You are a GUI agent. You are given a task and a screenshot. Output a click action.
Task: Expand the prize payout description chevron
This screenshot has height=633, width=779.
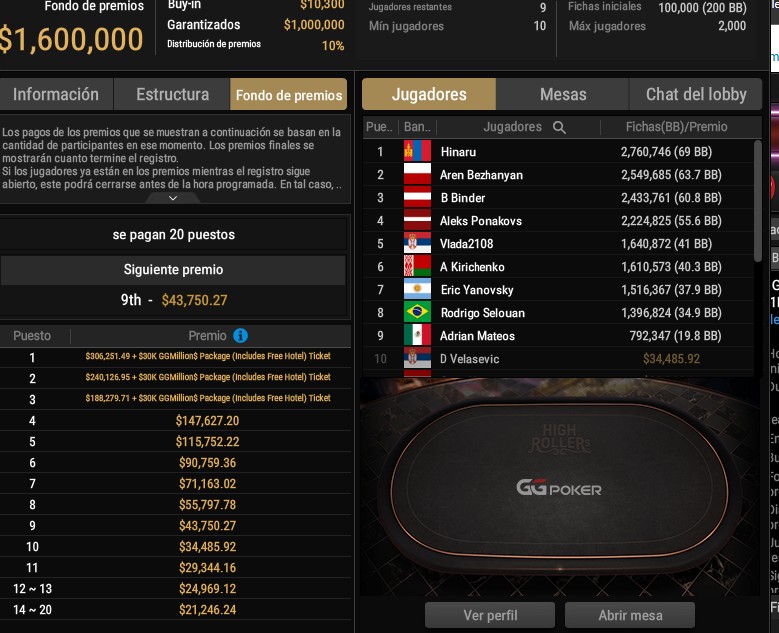coord(173,198)
